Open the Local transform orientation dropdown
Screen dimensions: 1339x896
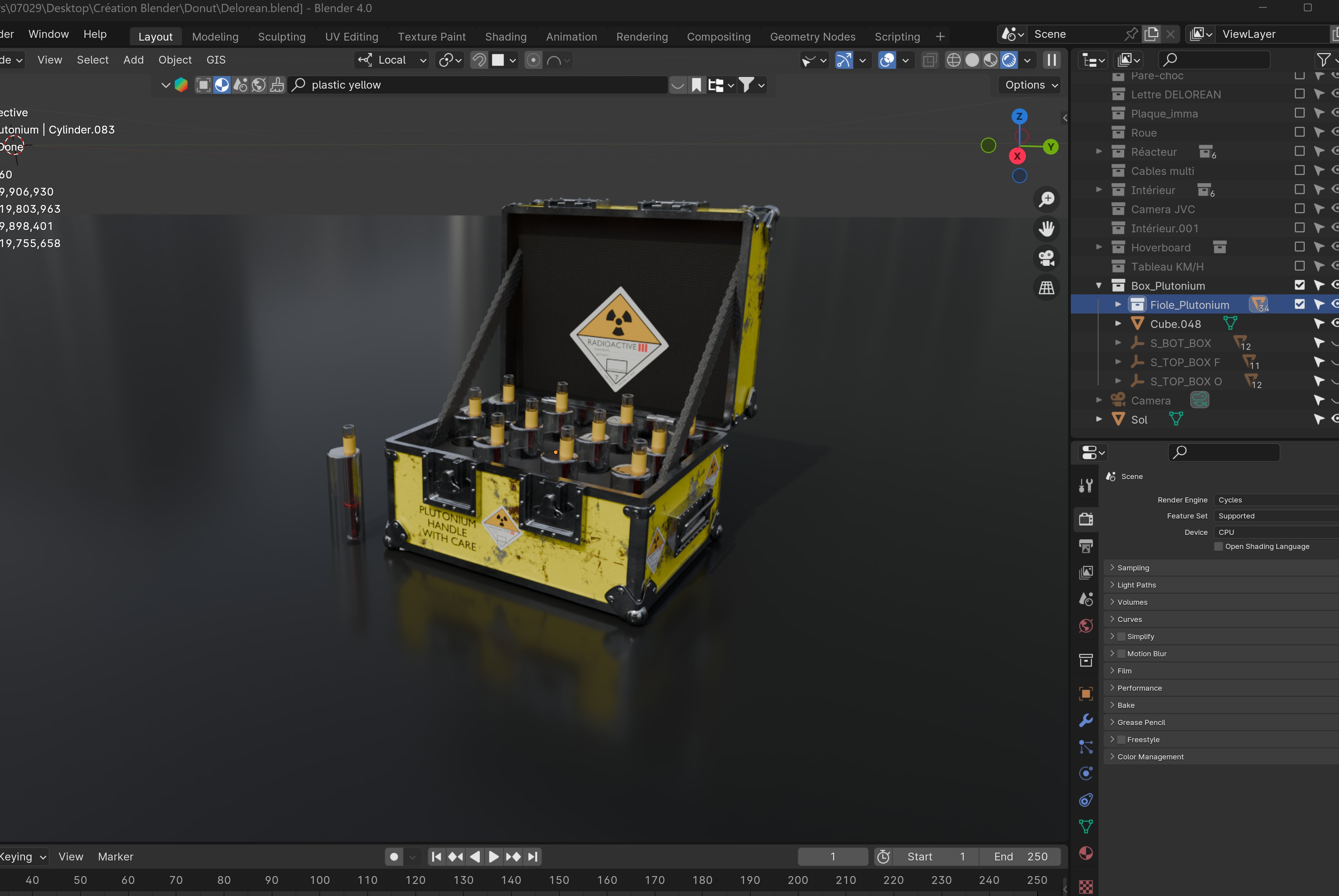click(x=392, y=60)
